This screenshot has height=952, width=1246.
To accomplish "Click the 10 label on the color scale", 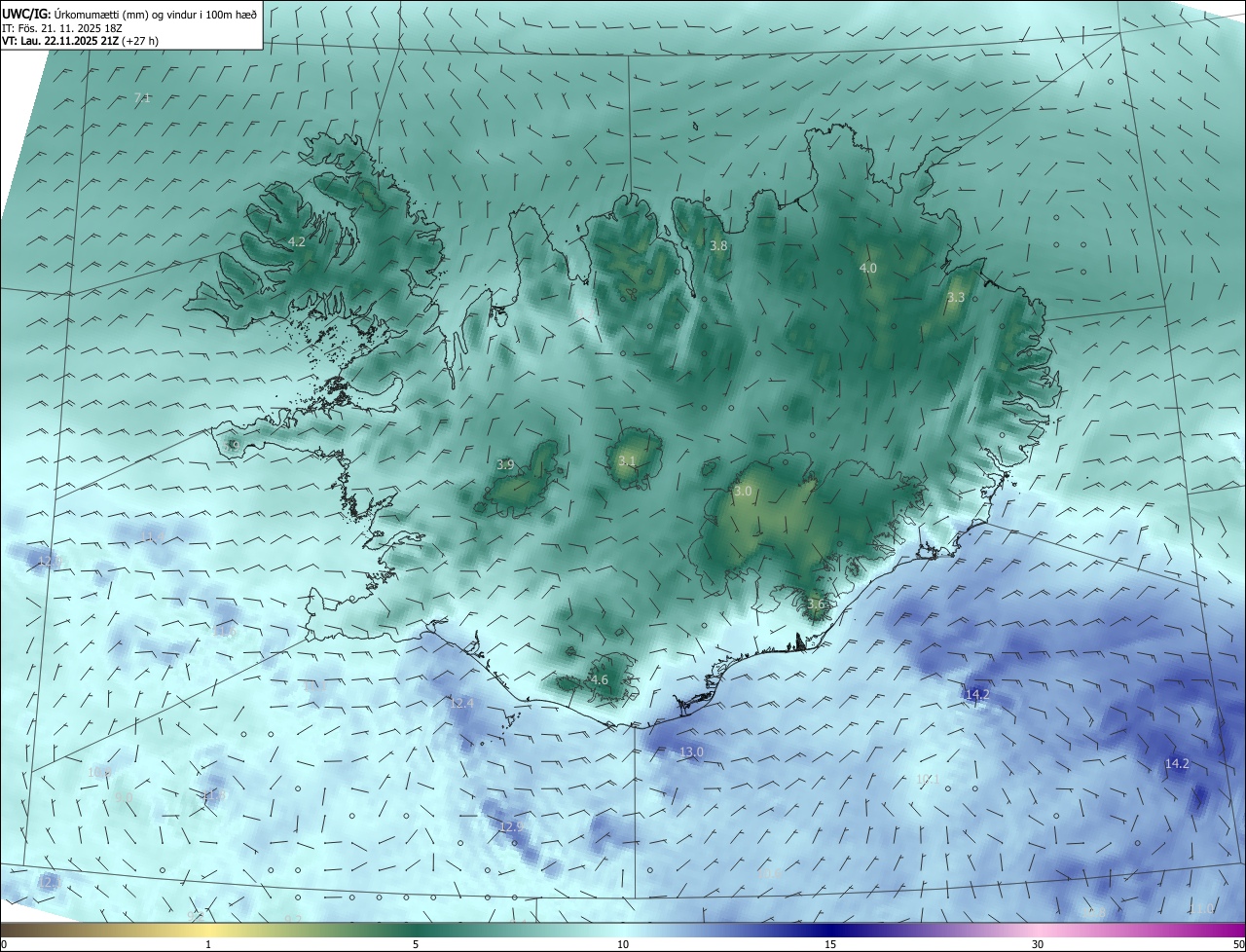I will (623, 944).
